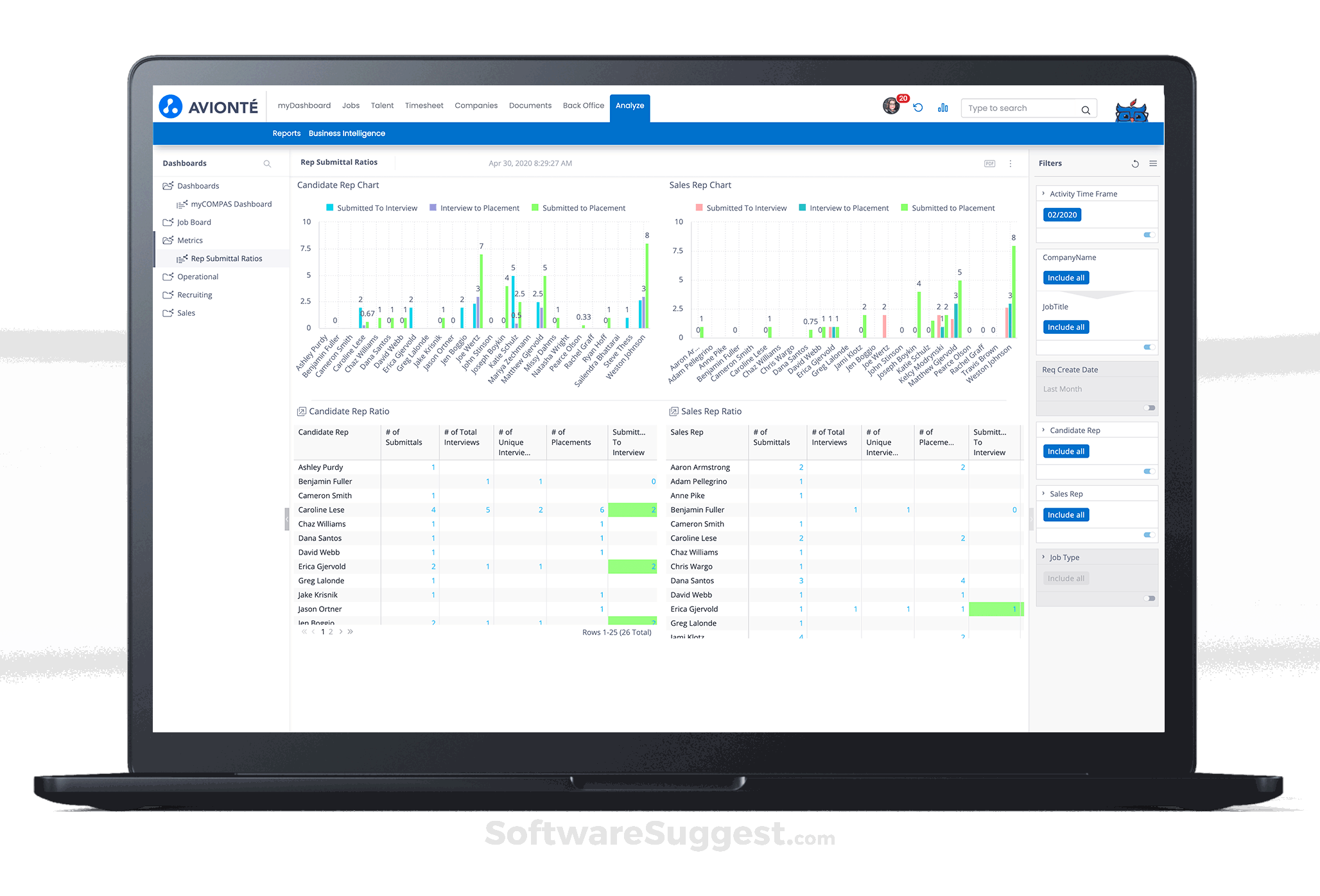Open the Companies menu in the navigation bar
The width and height of the screenshot is (1320, 896).
click(476, 105)
